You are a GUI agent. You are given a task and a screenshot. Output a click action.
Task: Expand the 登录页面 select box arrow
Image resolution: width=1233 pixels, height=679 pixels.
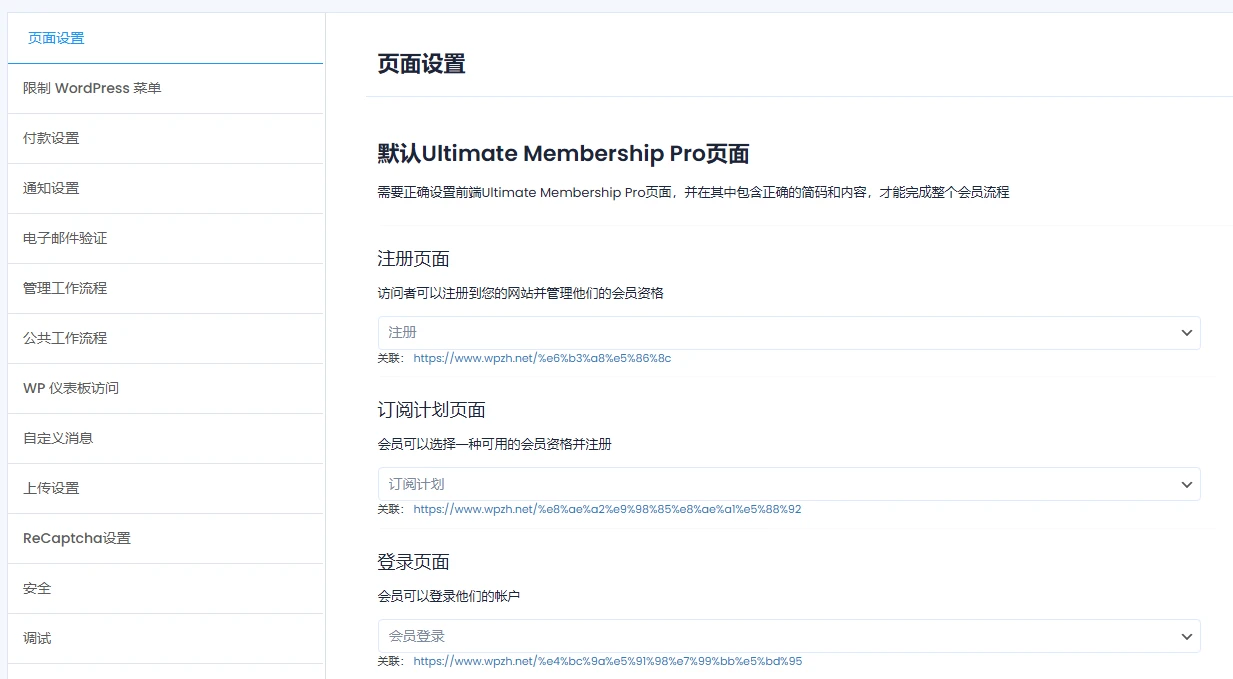click(1186, 635)
